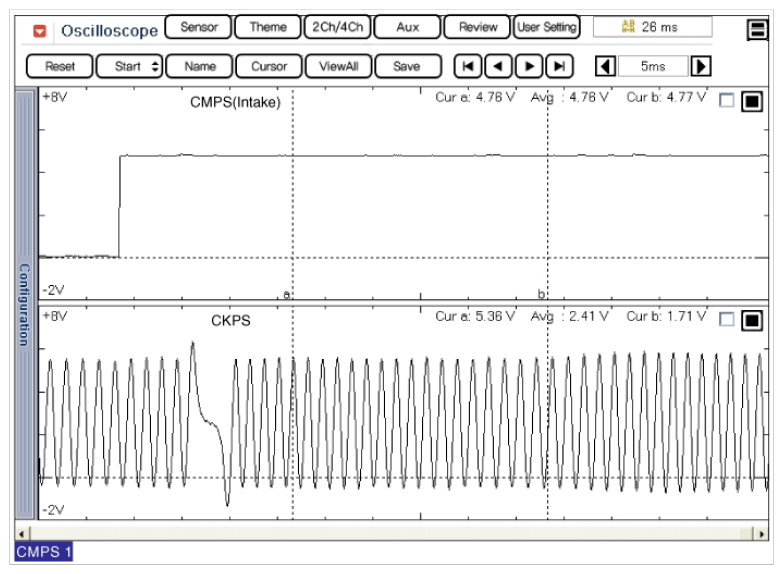Open the top-right panel menu icon

(757, 30)
